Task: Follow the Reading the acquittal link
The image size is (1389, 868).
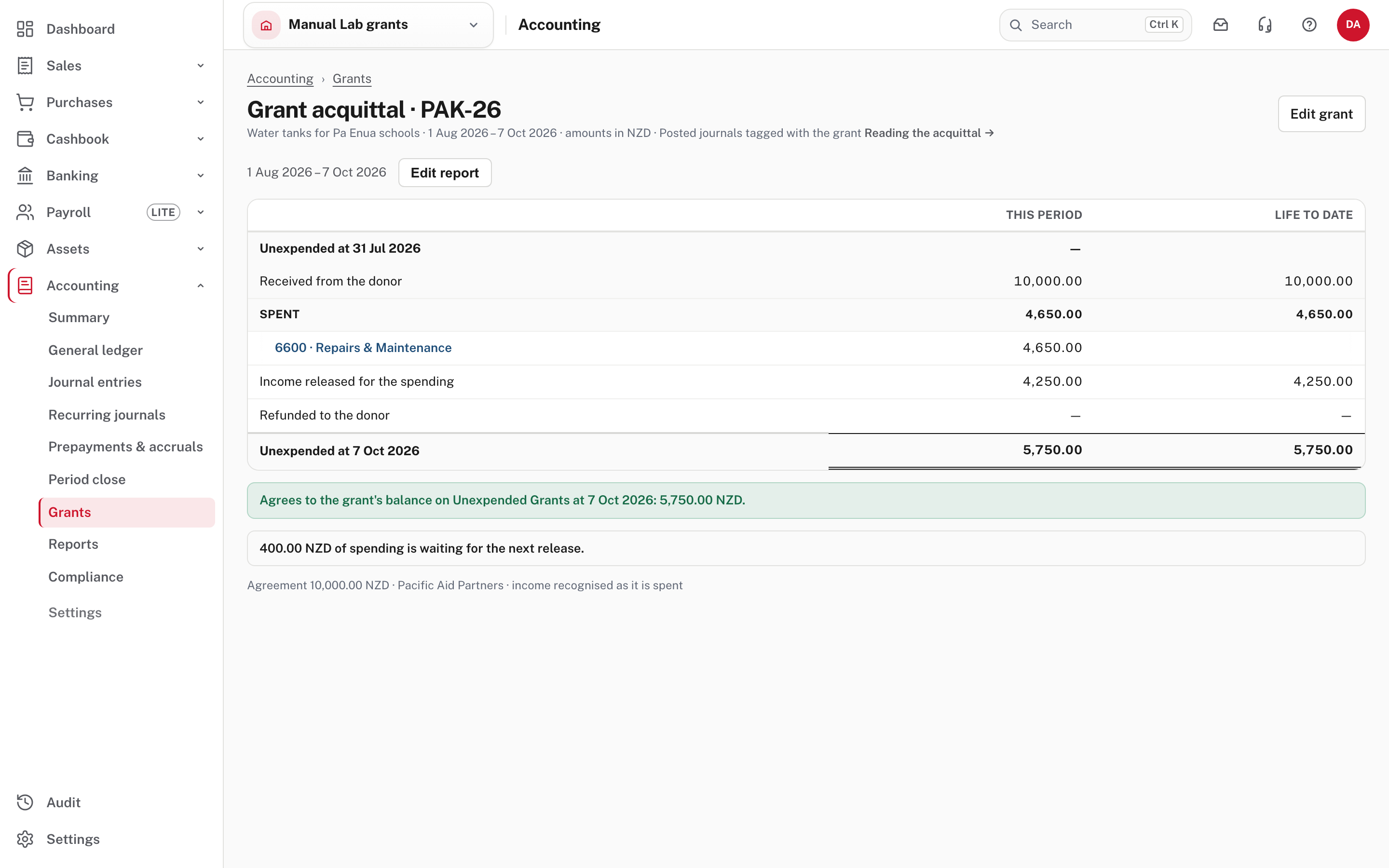Action: [929, 133]
